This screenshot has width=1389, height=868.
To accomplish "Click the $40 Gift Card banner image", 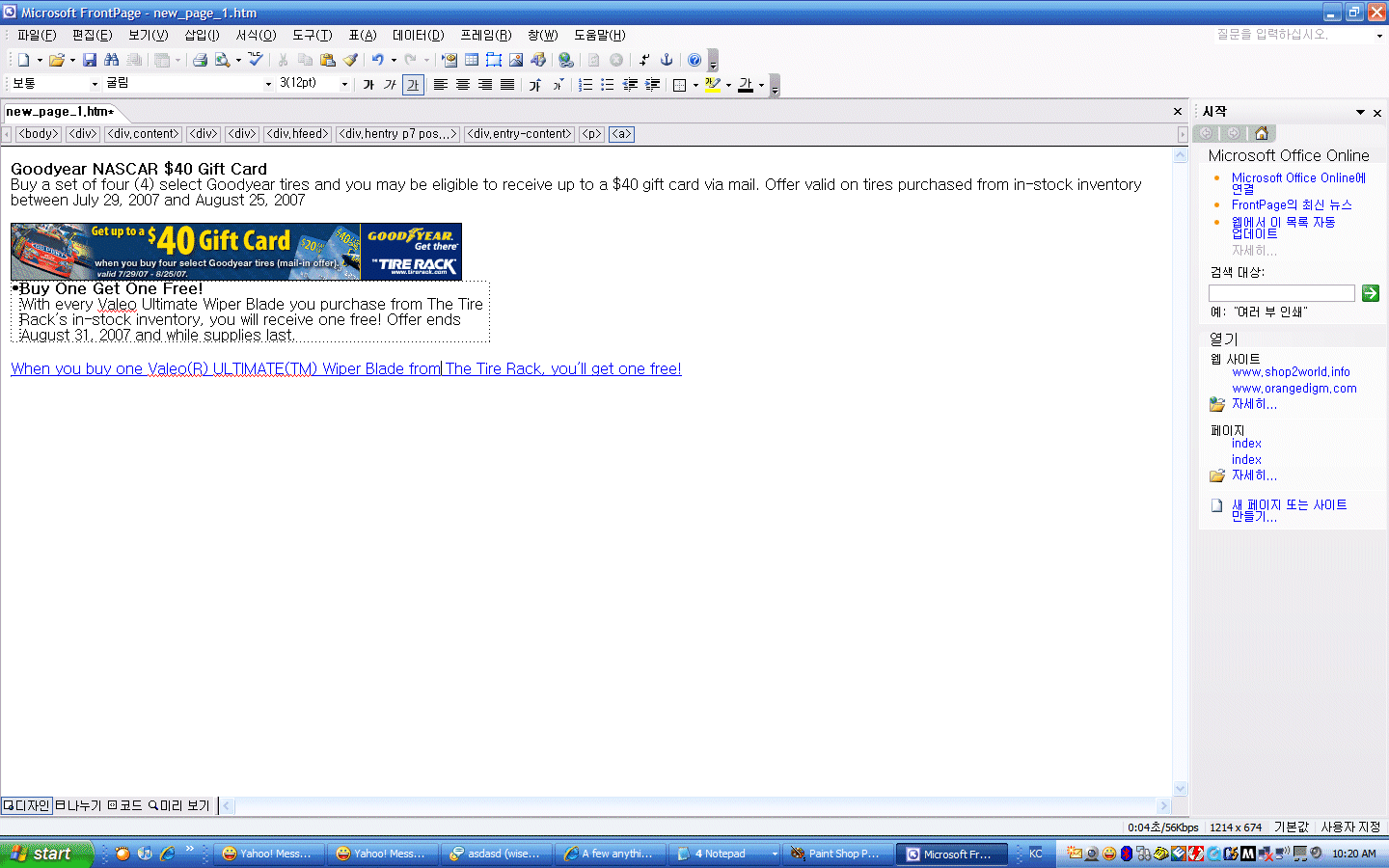I will (x=236, y=252).
